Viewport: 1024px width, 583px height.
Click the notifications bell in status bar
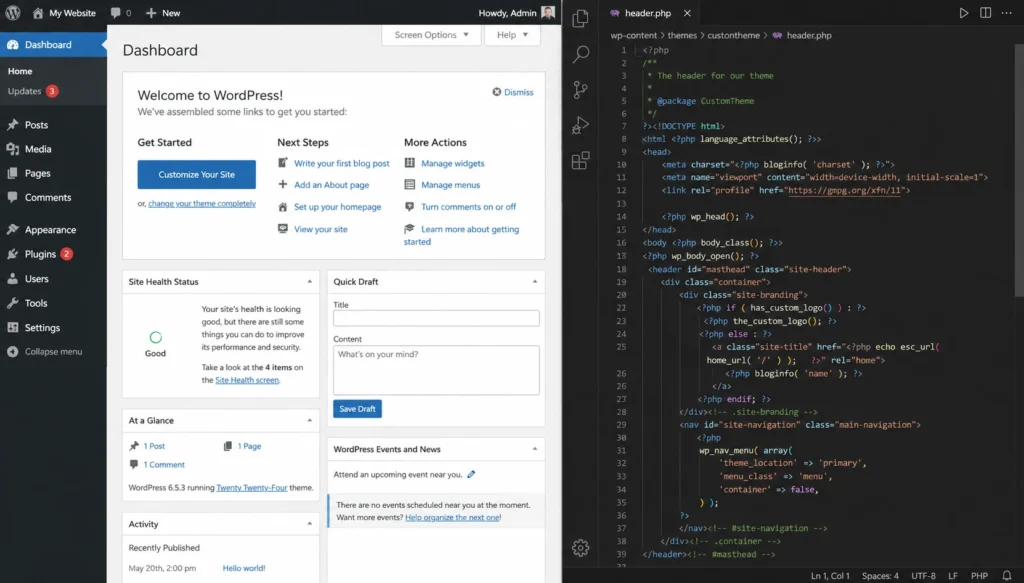click(1006, 576)
